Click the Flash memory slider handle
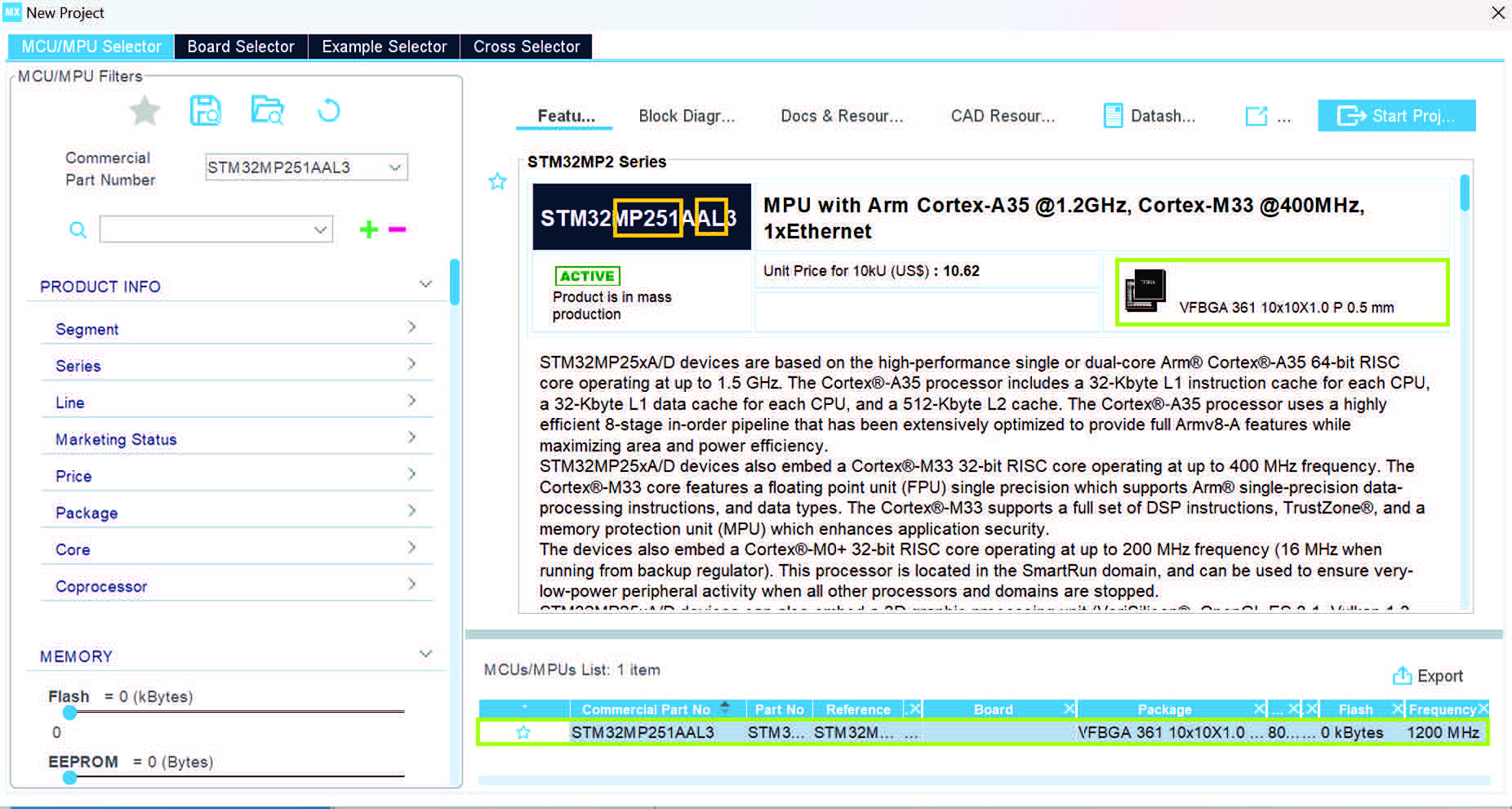Viewport: 1512px width, 809px height. tap(70, 713)
